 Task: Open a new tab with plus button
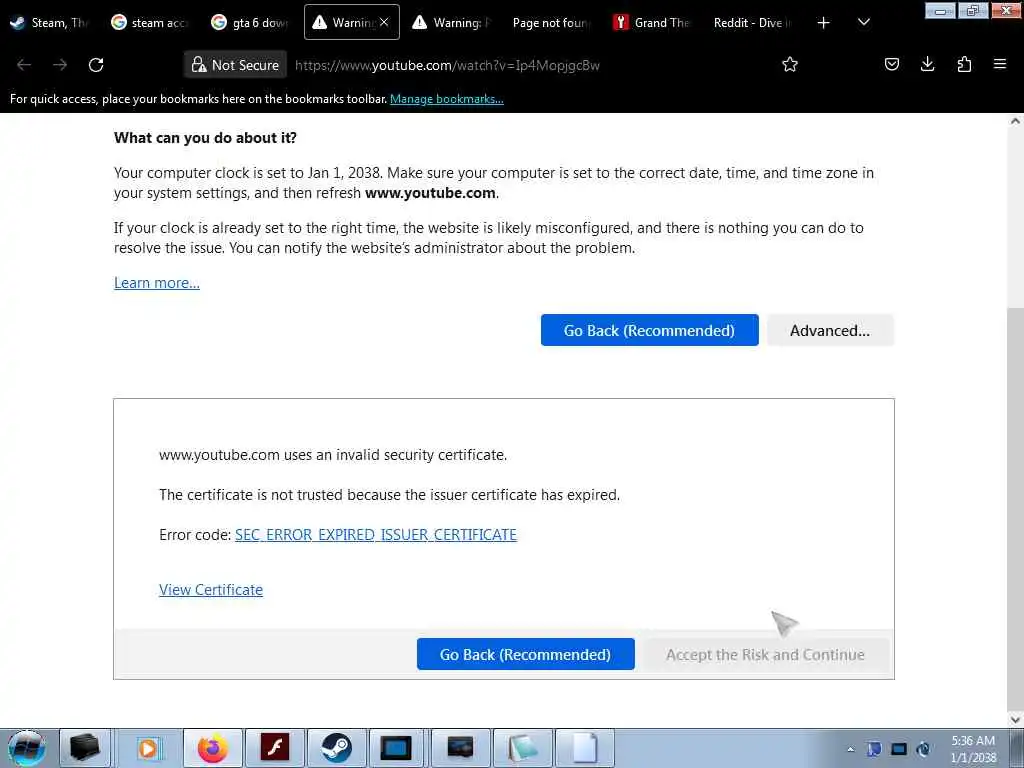click(824, 23)
